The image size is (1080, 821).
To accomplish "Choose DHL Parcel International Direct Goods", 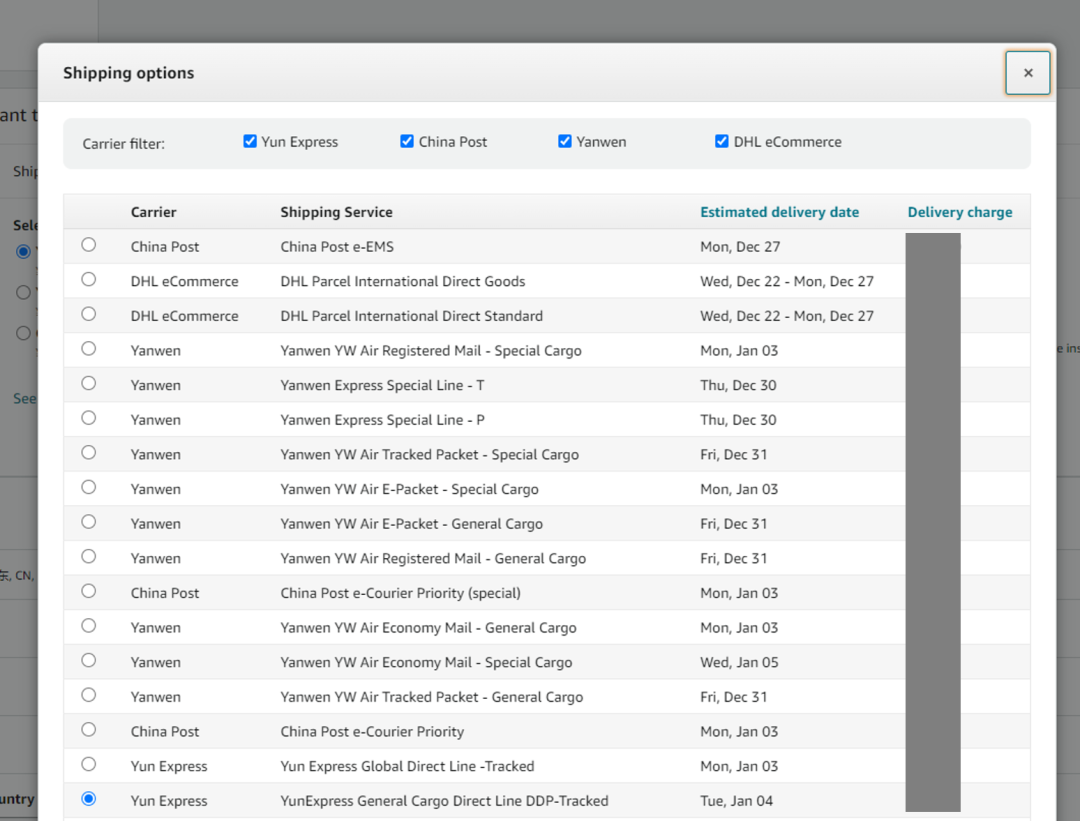I will click(89, 280).
